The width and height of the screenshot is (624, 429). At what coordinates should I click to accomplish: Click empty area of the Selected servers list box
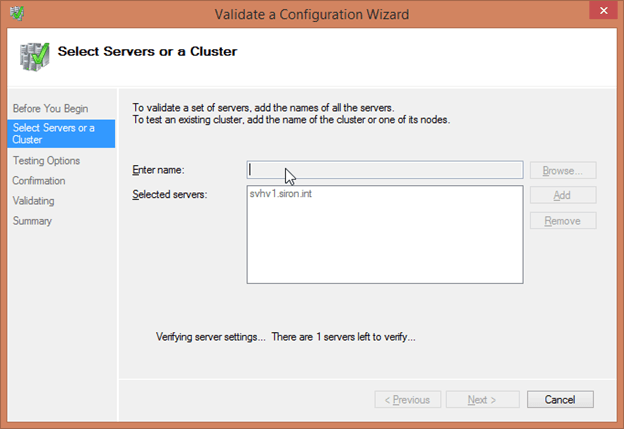point(384,250)
